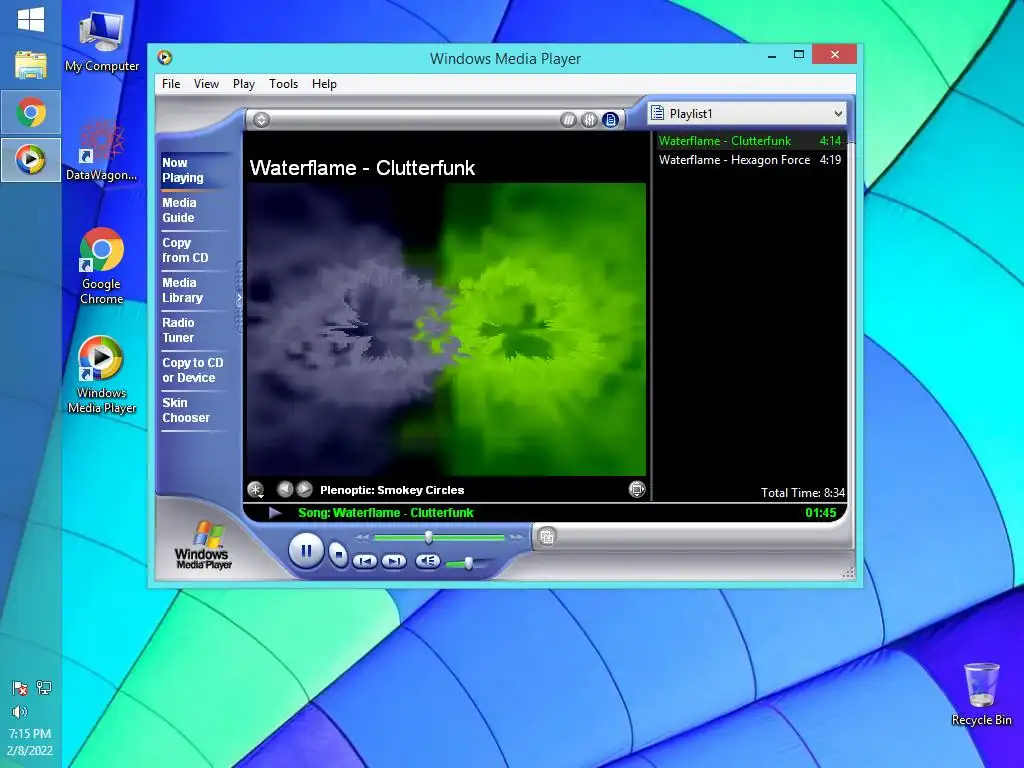Select the Recycle Bin icon
This screenshot has width=1024, height=768.
tap(982, 694)
